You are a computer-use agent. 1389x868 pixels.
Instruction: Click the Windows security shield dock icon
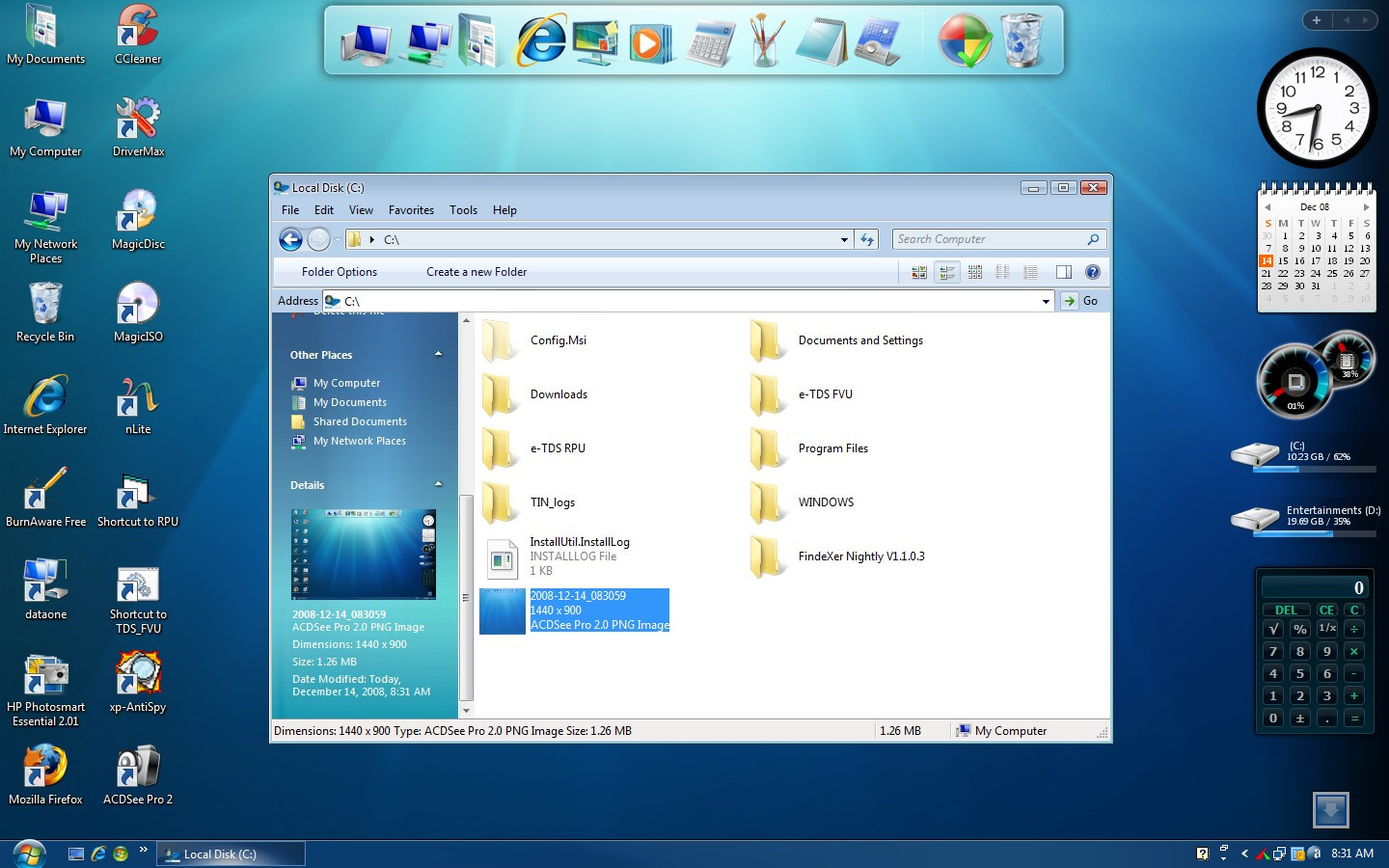click(965, 41)
